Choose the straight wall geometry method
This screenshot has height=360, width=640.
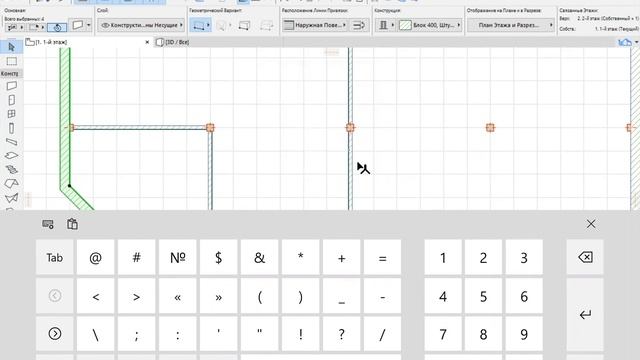[x=198, y=26]
